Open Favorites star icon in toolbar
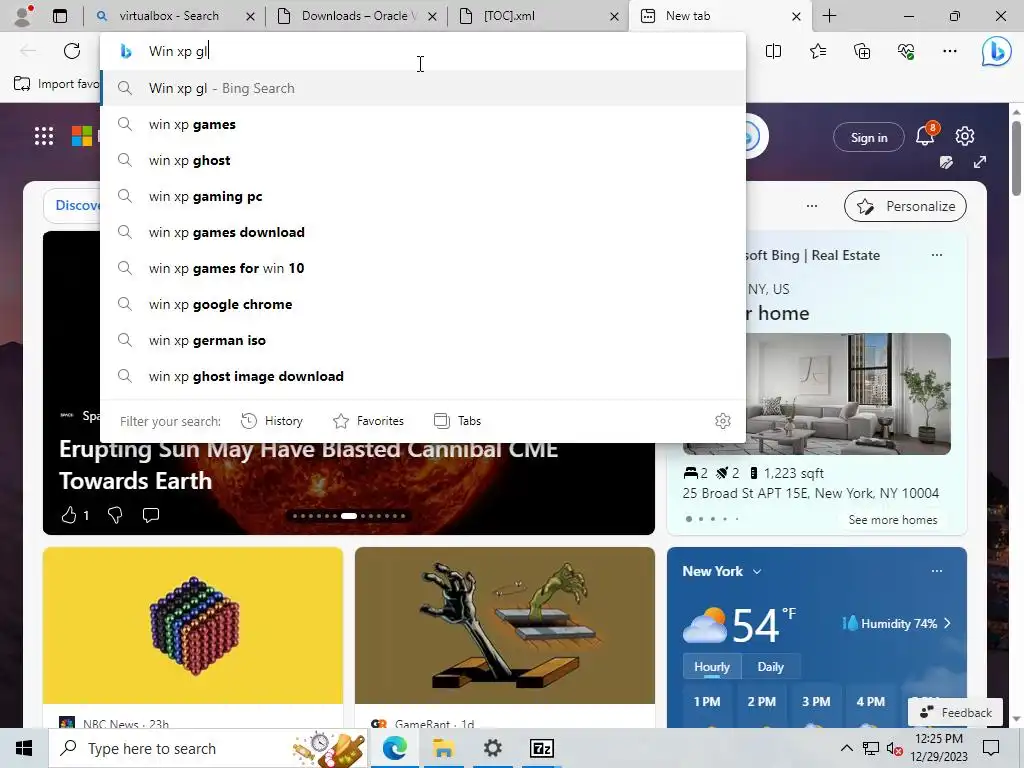1024x768 pixels. point(818,51)
